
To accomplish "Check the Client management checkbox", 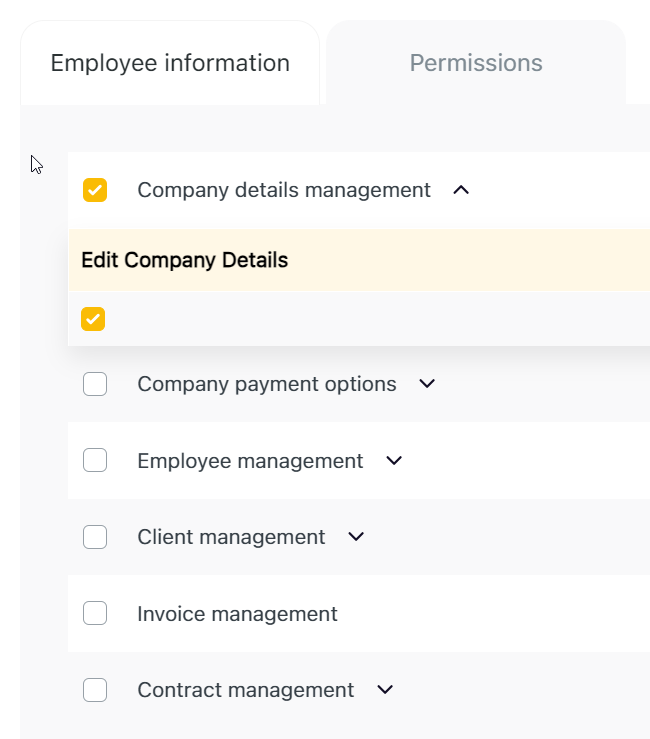I will pyautogui.click(x=95, y=537).
